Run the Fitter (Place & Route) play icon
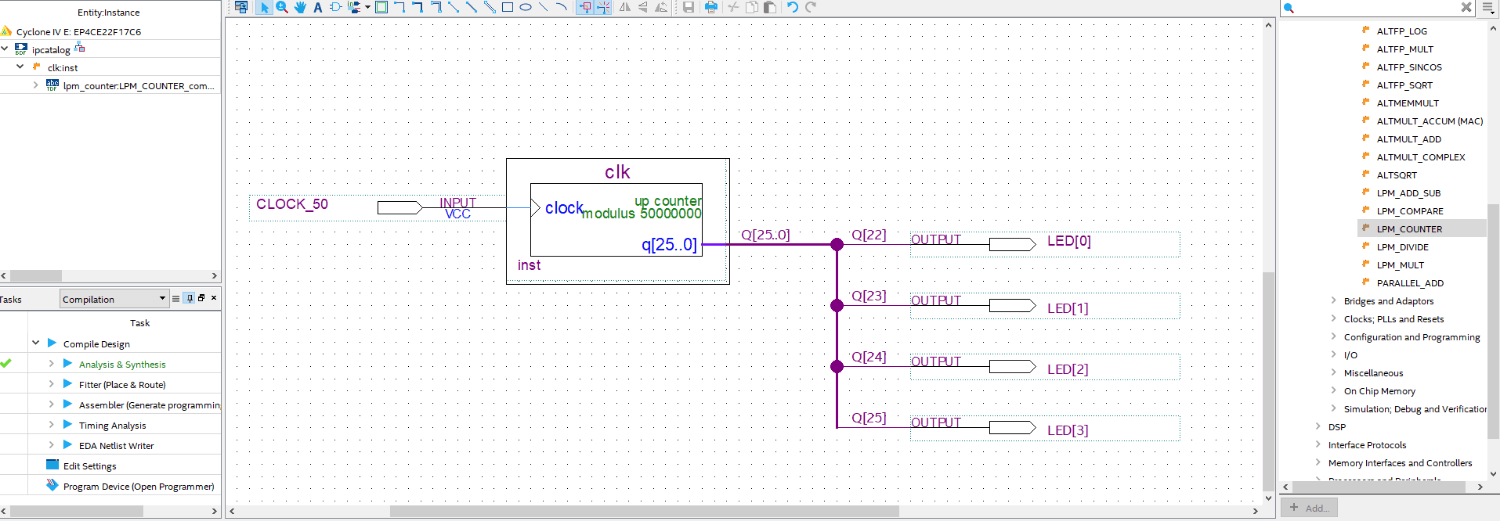The width and height of the screenshot is (1500, 521). point(68,385)
